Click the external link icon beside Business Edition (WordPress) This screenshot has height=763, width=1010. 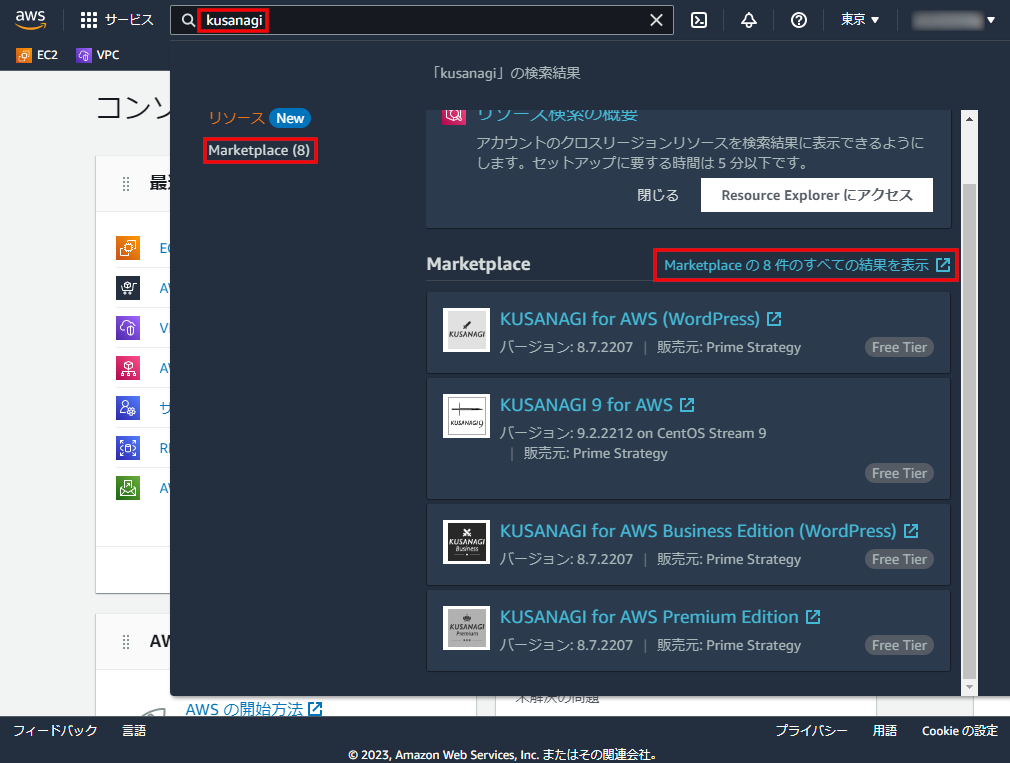pos(911,531)
